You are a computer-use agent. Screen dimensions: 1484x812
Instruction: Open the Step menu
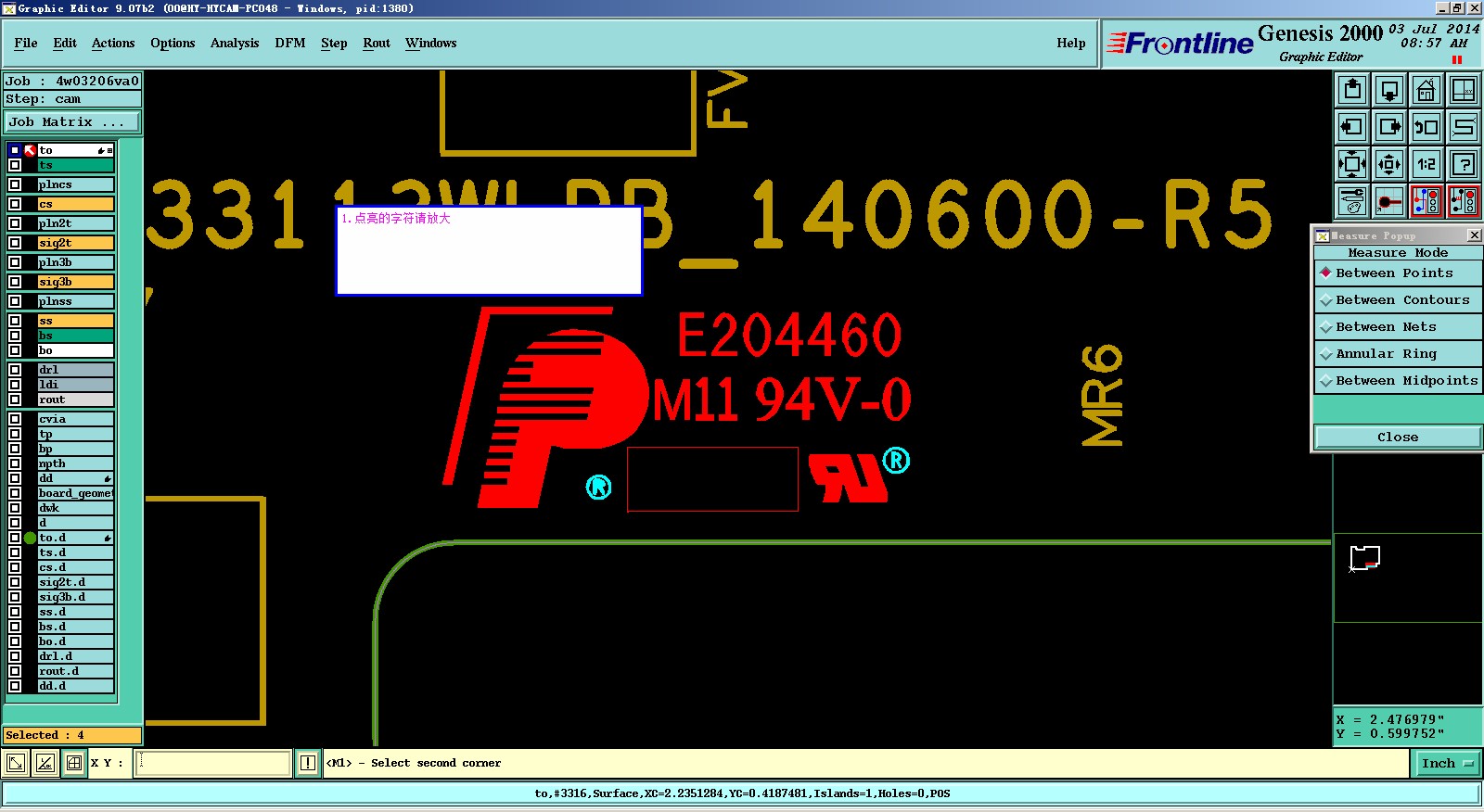pos(334,44)
